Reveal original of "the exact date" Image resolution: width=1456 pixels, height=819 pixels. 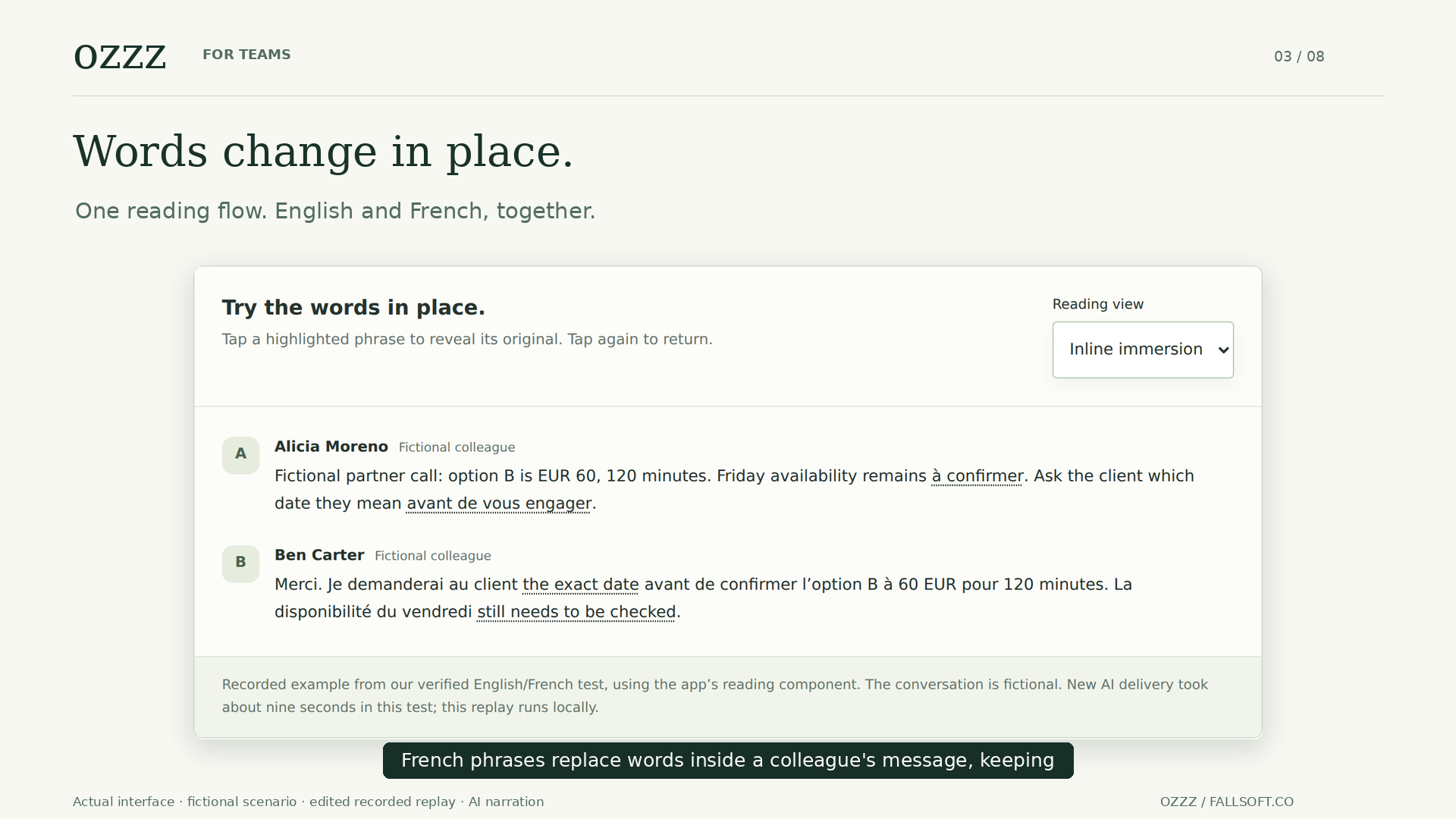[581, 585]
